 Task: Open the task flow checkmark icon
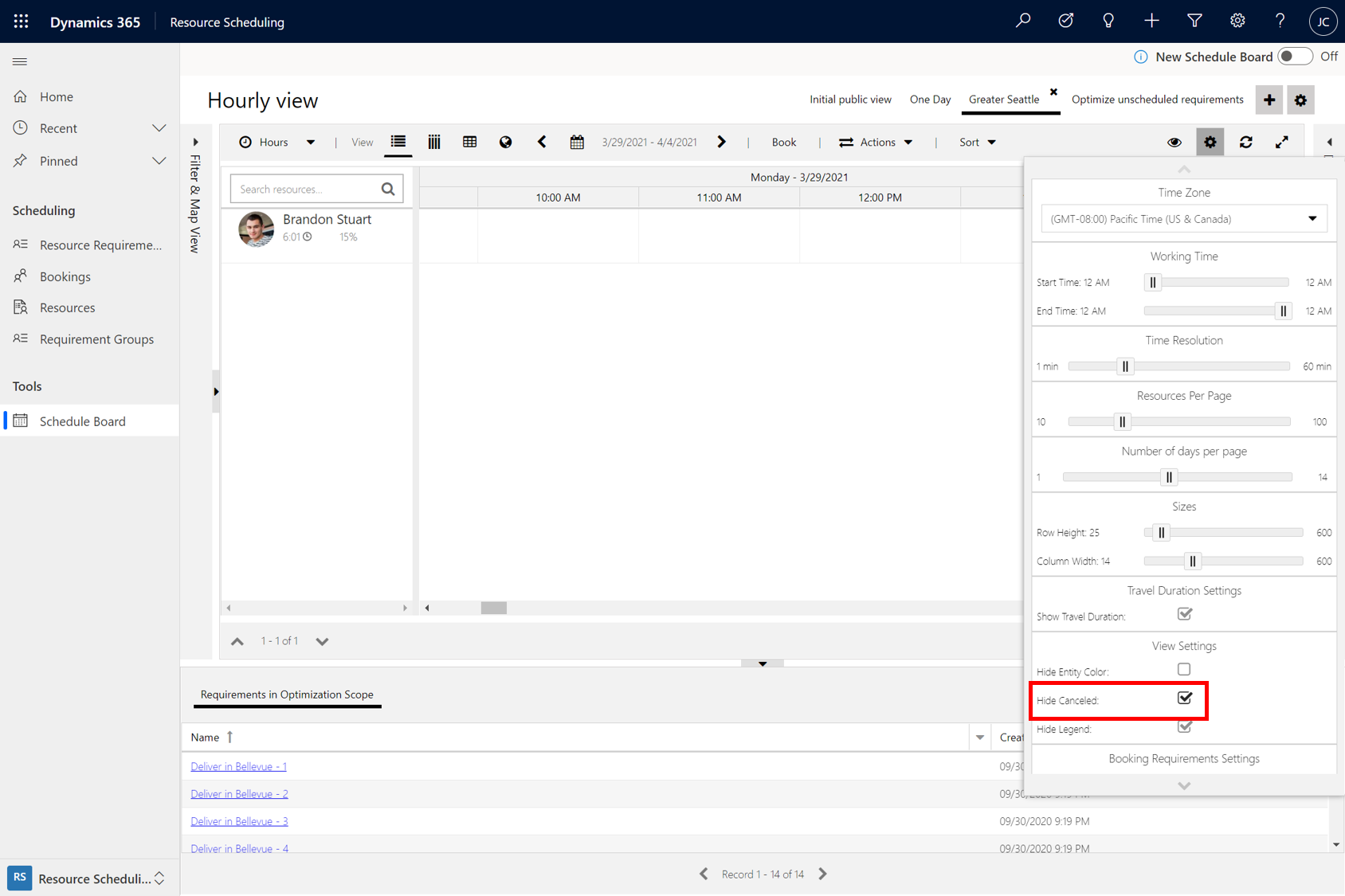pyautogui.click(x=1066, y=22)
